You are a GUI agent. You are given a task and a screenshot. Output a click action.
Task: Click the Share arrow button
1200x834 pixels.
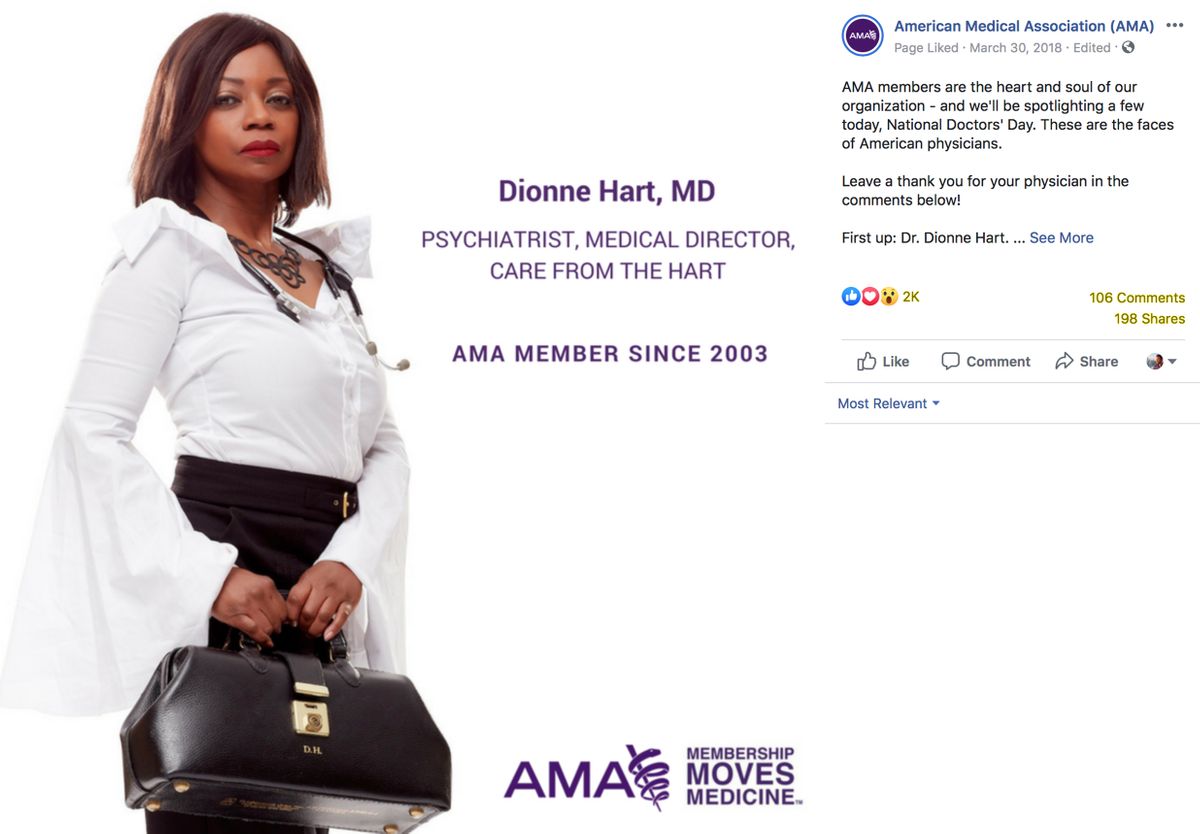click(1086, 361)
